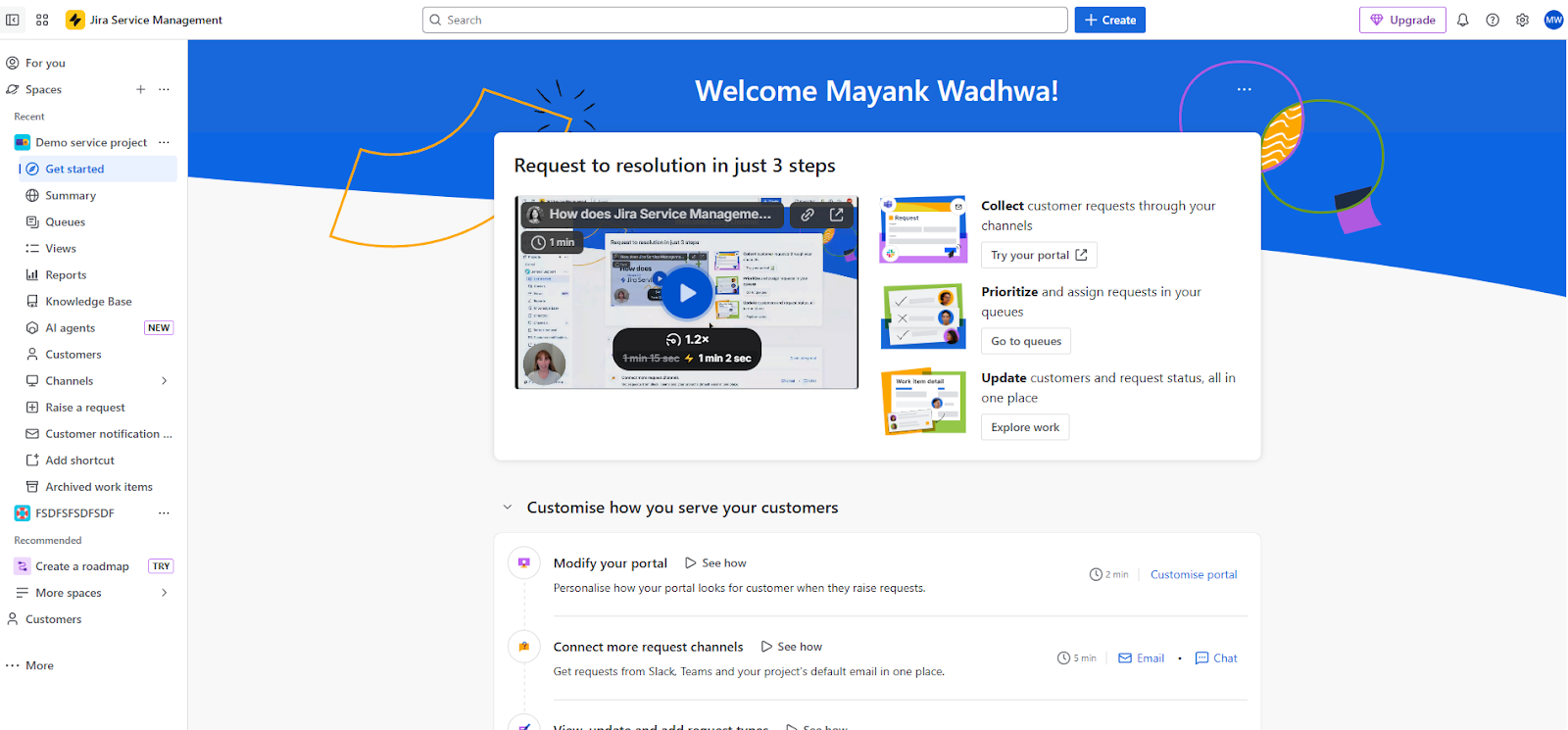1568x730 pixels.
Task: Collapse the sidebar using top-left panel icon
Action: click(13, 20)
